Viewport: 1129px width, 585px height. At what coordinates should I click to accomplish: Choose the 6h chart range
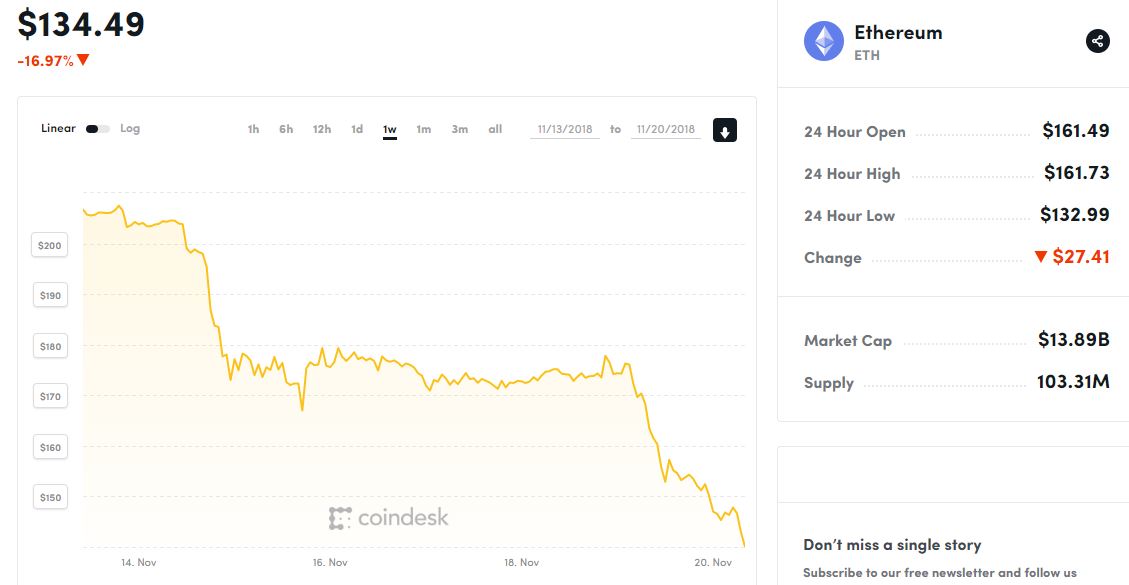pos(287,130)
